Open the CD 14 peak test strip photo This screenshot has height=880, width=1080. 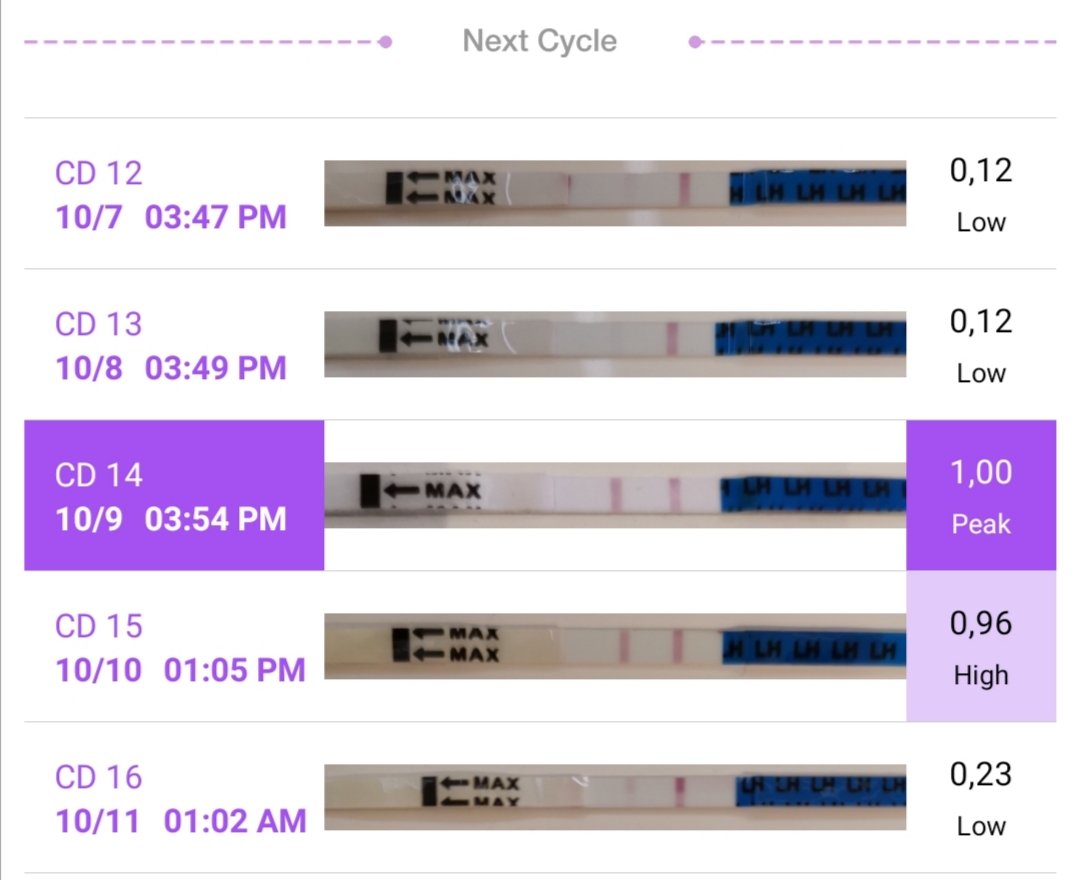click(615, 494)
